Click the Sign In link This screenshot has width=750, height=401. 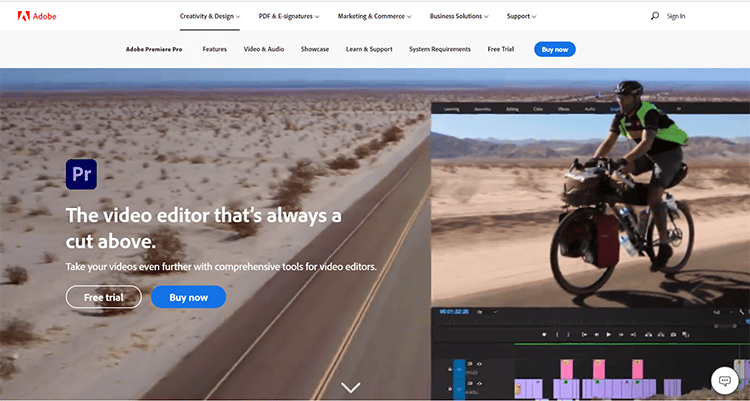point(676,16)
